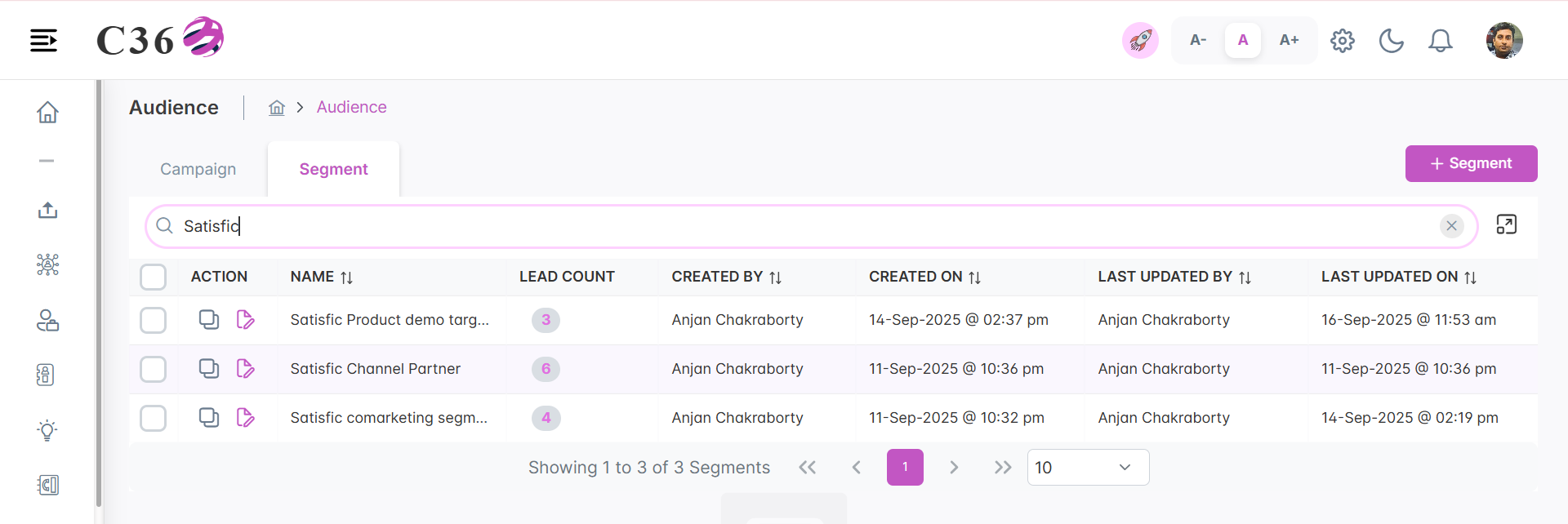Viewport: 1568px width, 524px height.
Task: Open the euro ledger sidebar icon
Action: (48, 485)
